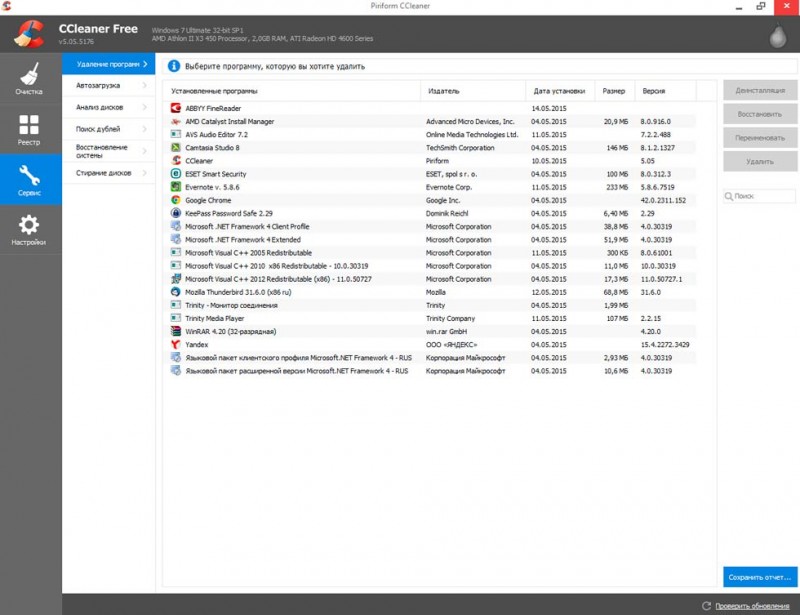Click the Восстановить button
This screenshot has height=615, width=800.
pos(760,114)
